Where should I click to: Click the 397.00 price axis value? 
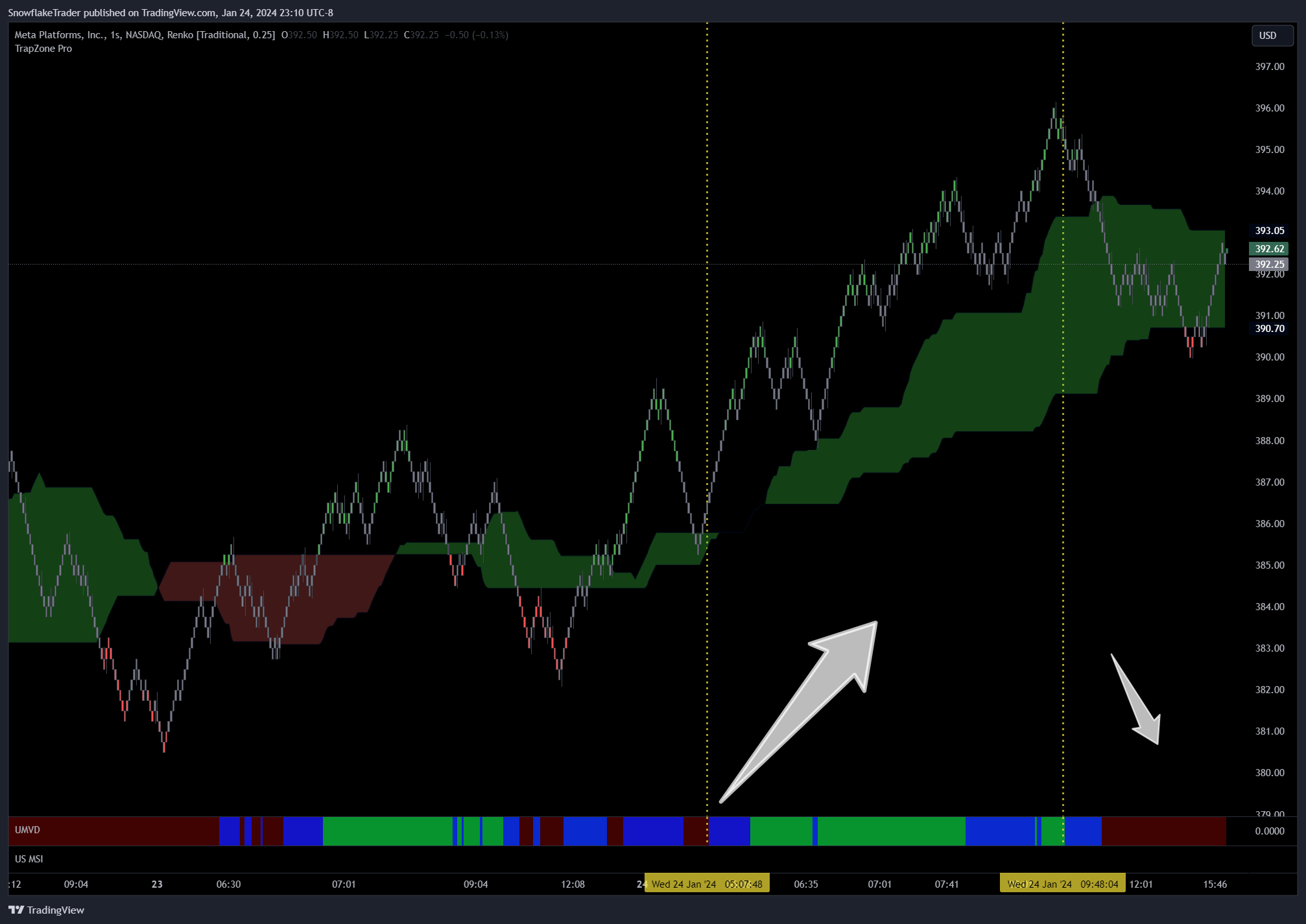[1270, 67]
